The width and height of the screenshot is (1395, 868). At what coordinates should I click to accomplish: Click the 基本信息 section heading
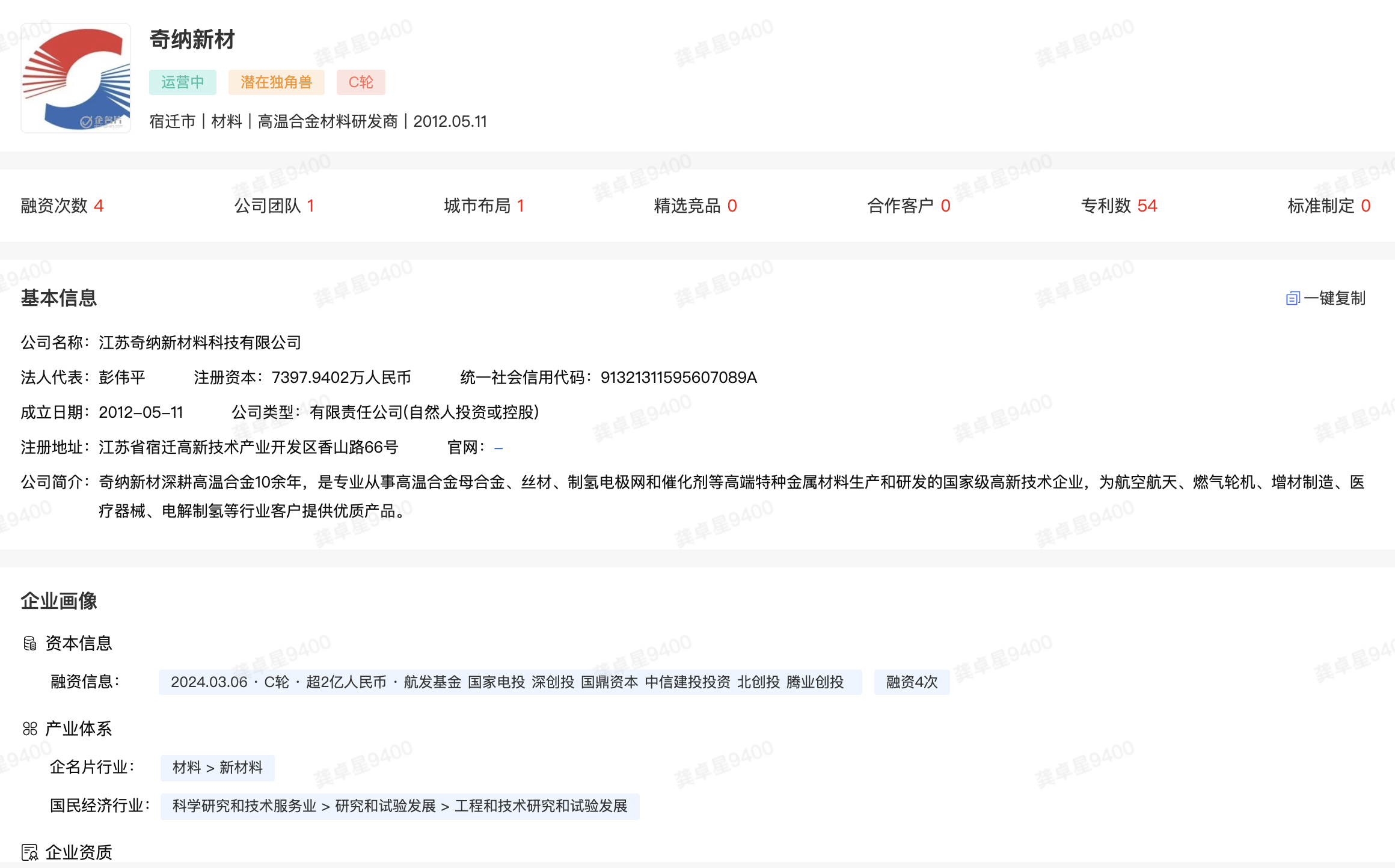click(x=59, y=298)
